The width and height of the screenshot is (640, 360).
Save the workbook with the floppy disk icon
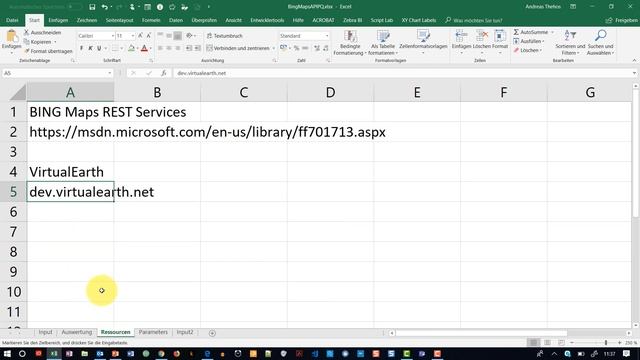(x=92, y=7)
